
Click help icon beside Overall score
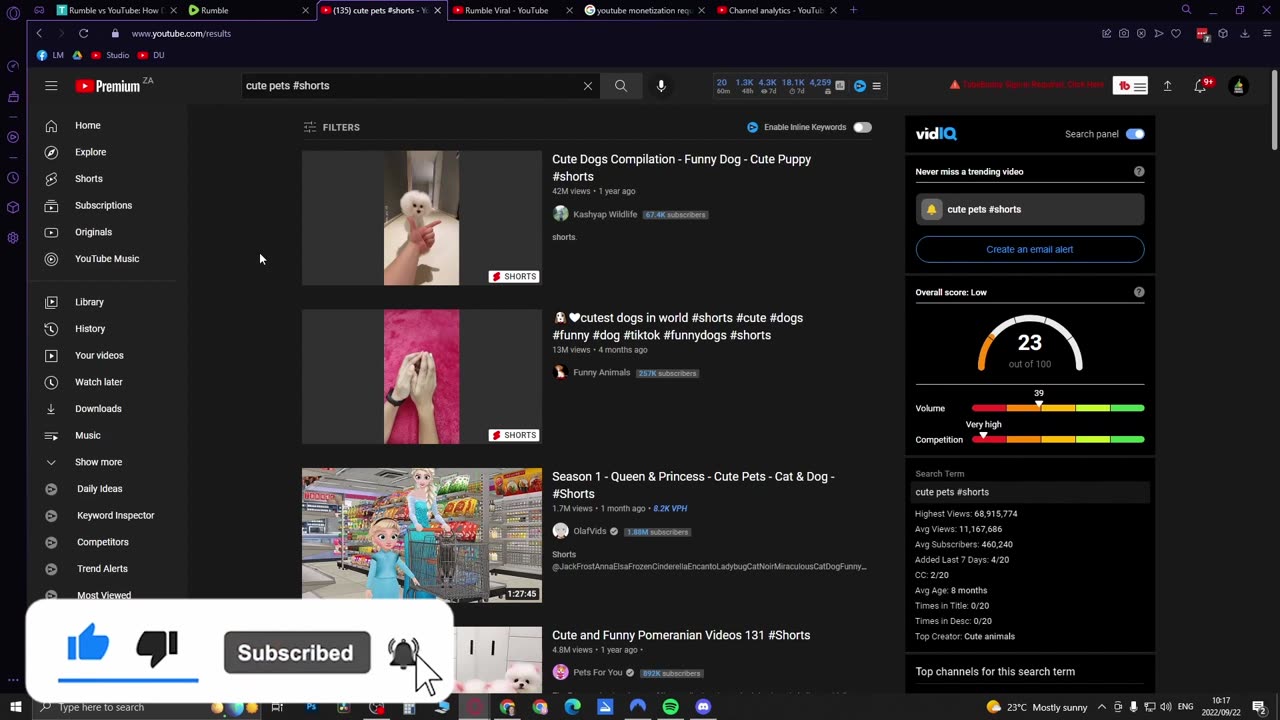point(1139,293)
